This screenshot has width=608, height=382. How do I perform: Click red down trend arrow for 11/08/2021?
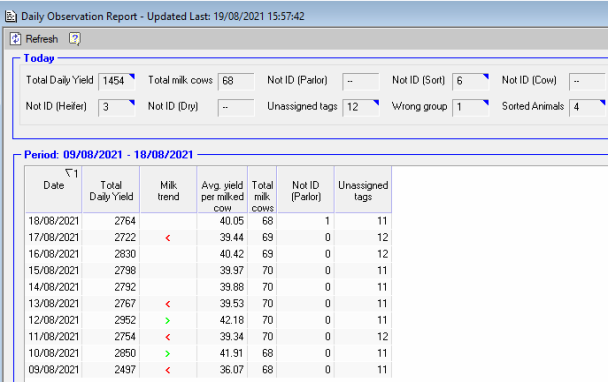[x=168, y=337]
